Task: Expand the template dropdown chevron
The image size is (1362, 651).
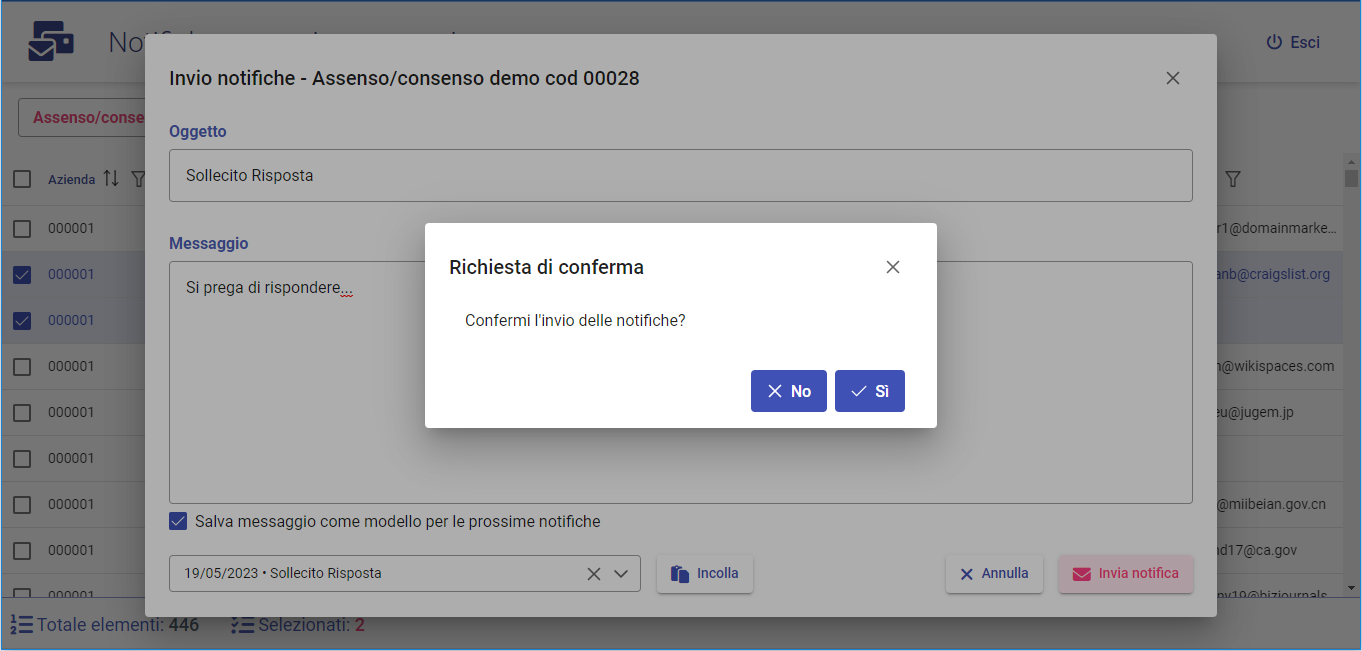Action: 621,574
